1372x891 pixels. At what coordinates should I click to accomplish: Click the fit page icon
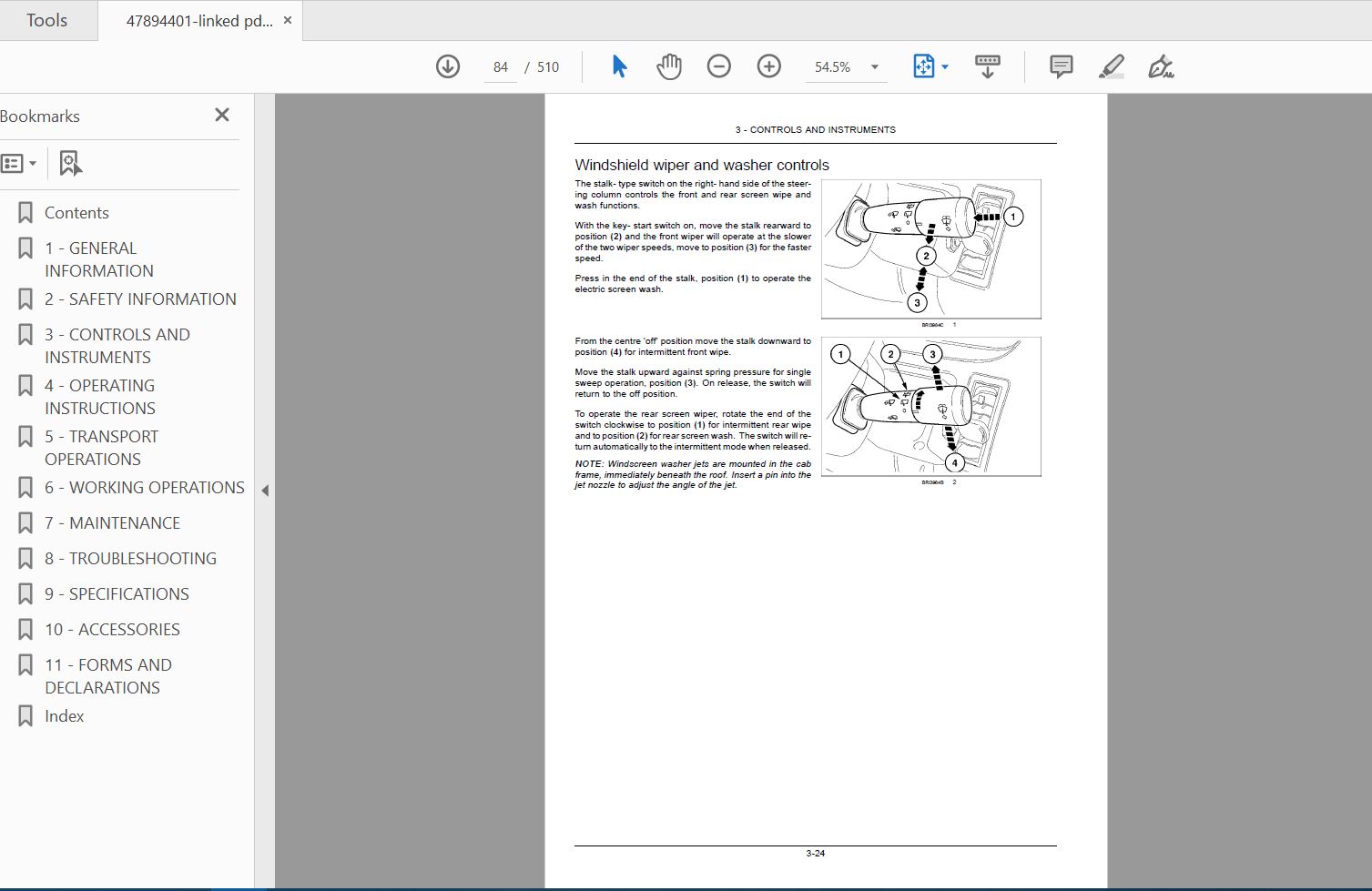[x=923, y=66]
